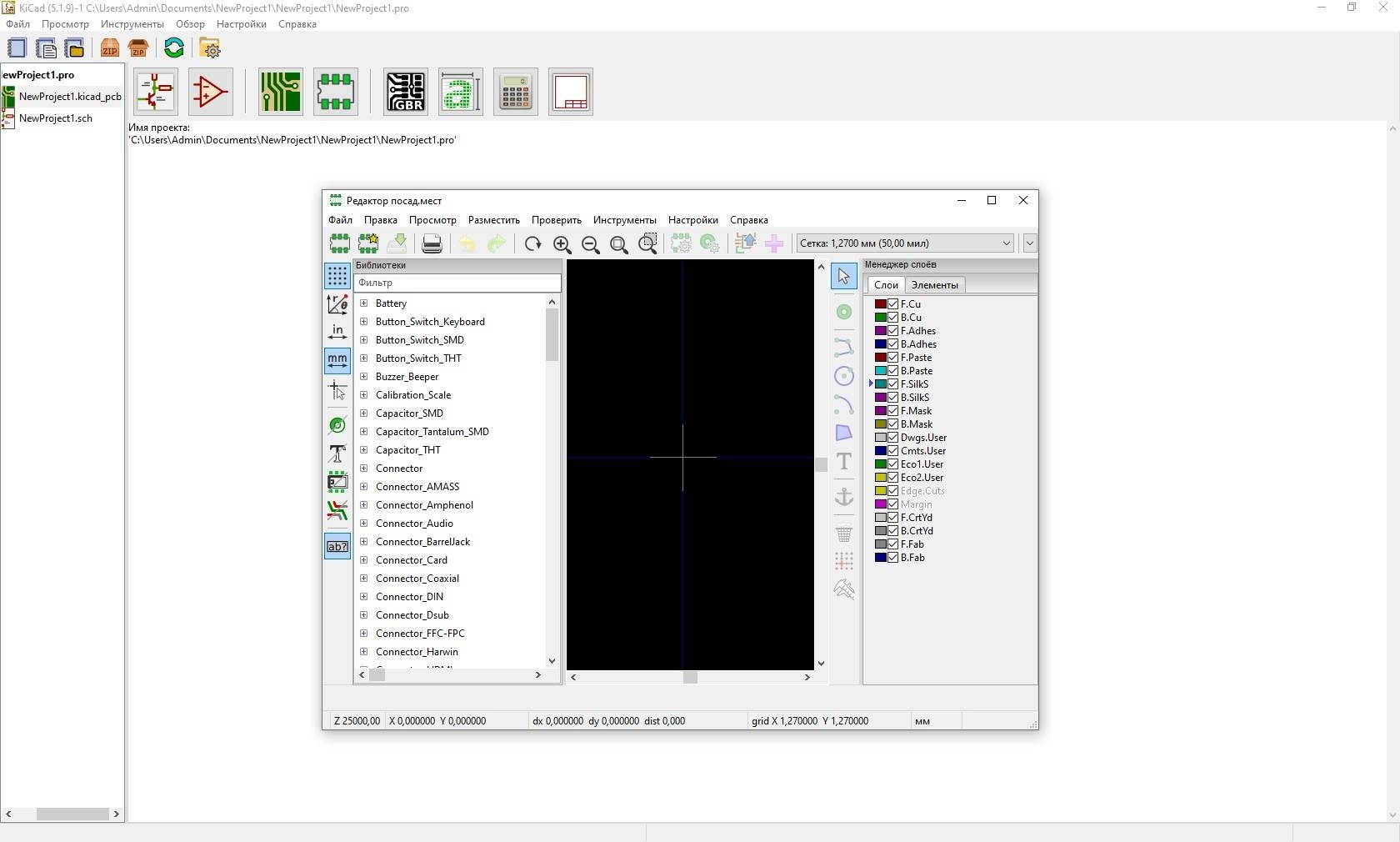Toggle the F.Cu layer checkbox

coord(892,304)
